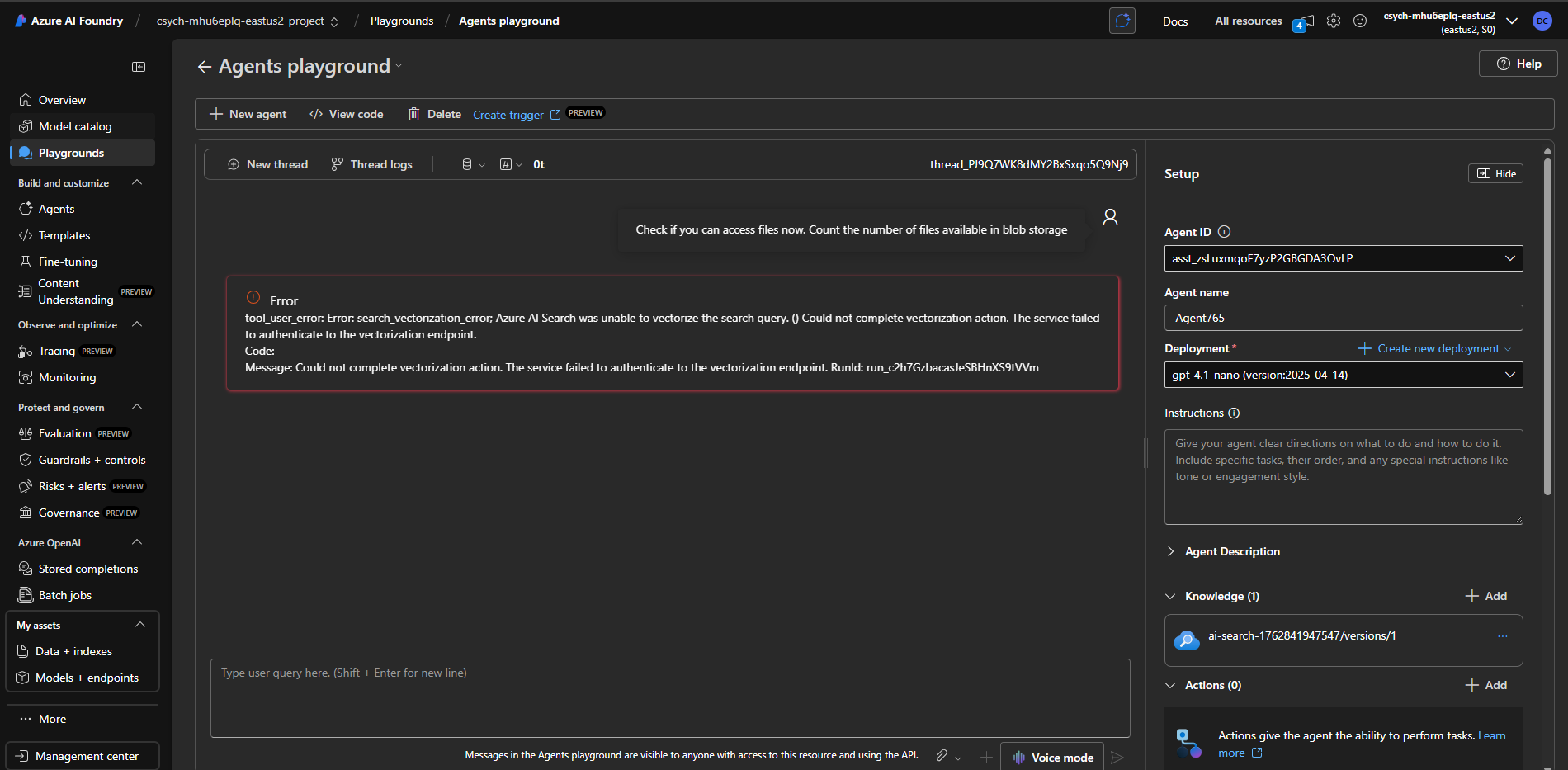Click Create new deployment
1568x770 pixels.
tap(1434, 348)
